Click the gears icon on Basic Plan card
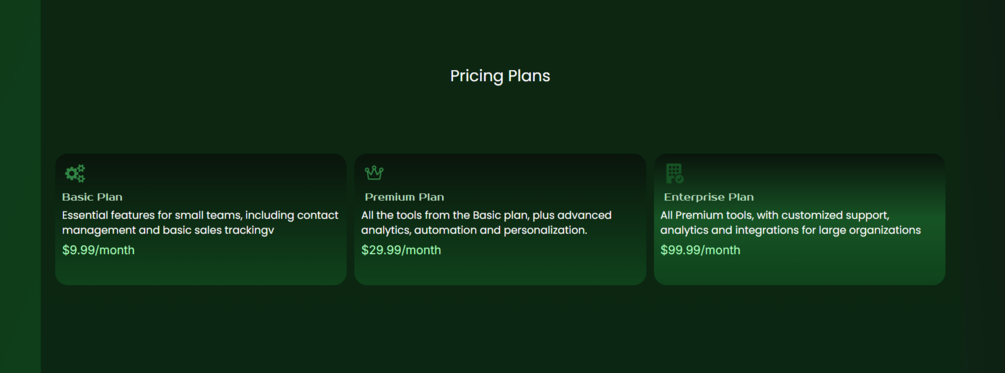This screenshot has height=373, width=1005. pyautogui.click(x=75, y=173)
